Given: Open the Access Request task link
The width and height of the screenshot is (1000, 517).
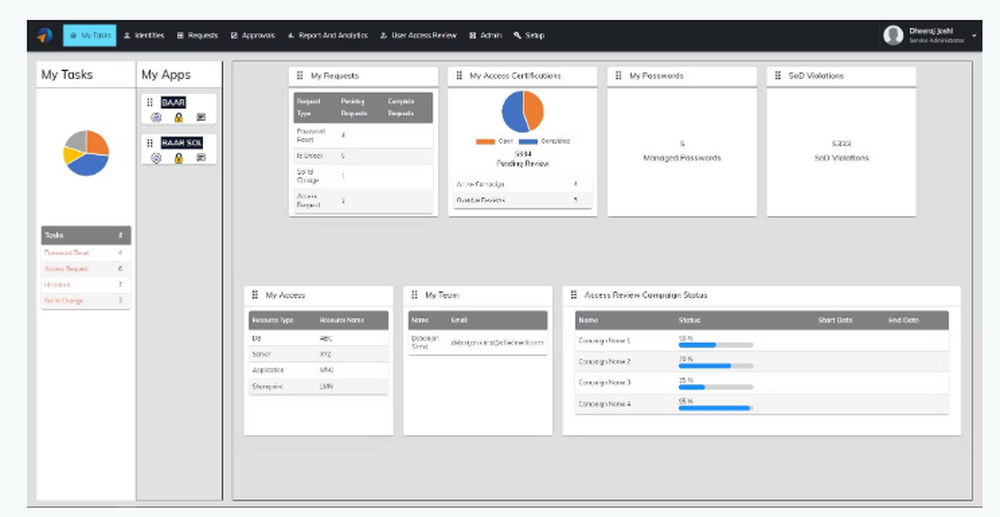Looking at the screenshot, I should 66,269.
